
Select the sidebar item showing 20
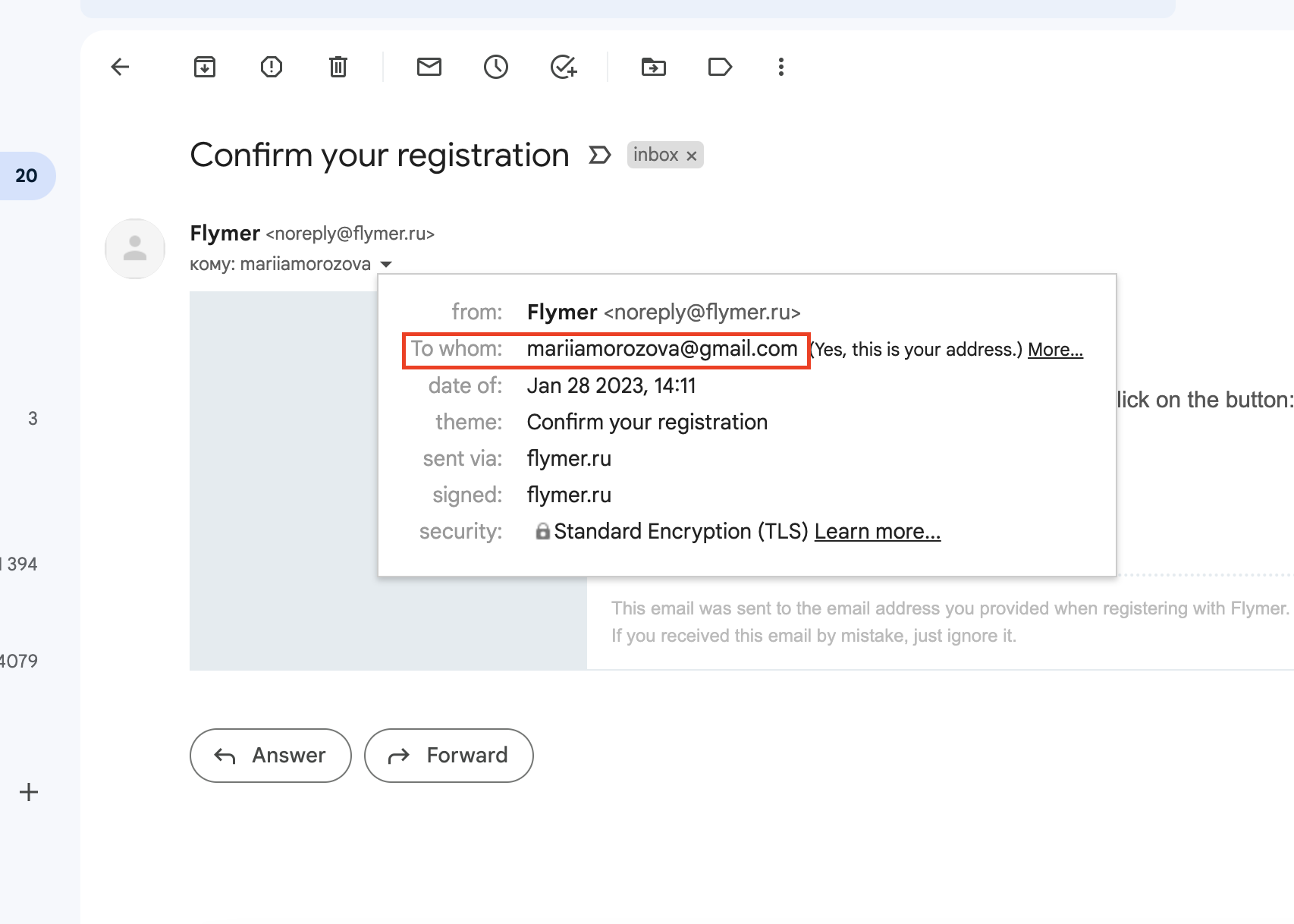click(x=27, y=176)
